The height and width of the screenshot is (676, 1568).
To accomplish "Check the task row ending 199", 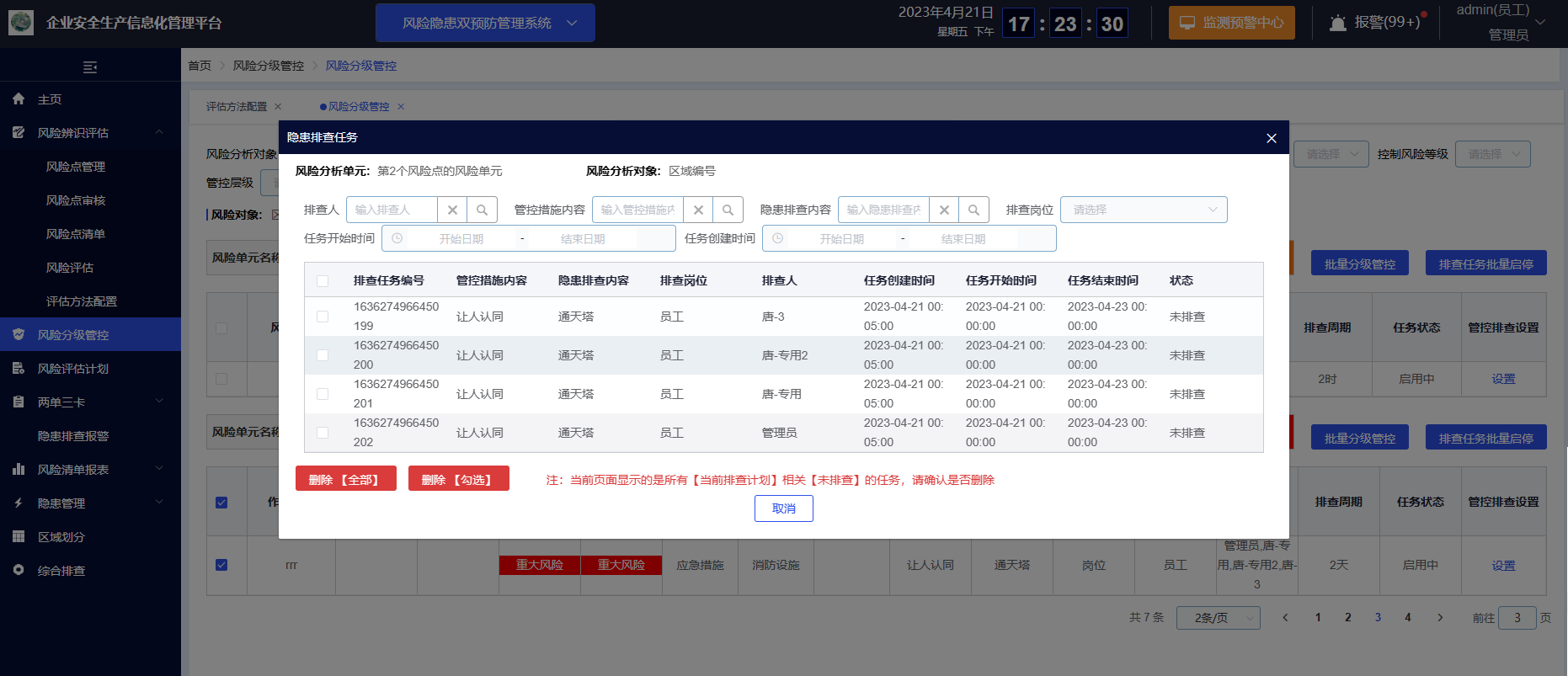I will coord(323,317).
